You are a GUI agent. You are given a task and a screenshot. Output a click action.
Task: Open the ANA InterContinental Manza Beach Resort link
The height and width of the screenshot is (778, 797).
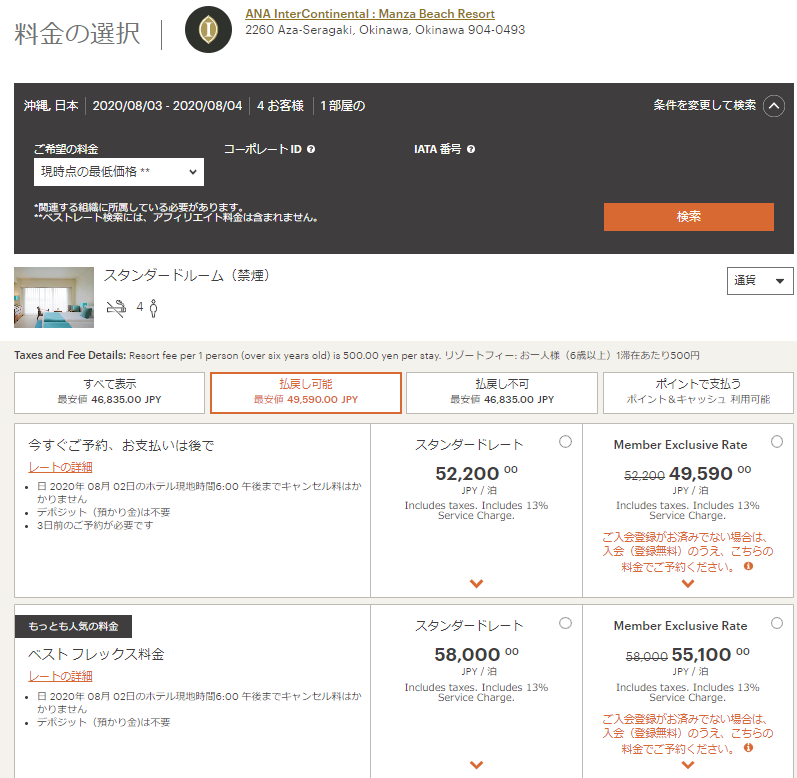pos(369,14)
